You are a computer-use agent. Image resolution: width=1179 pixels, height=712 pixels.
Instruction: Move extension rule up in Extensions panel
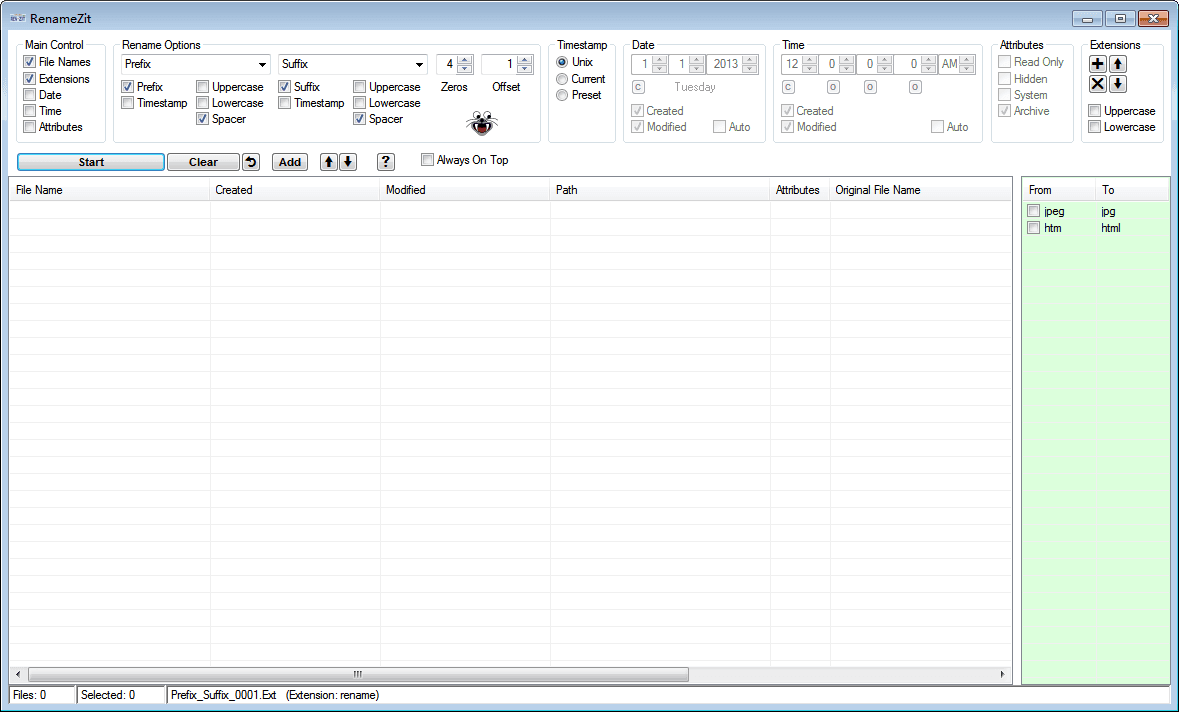point(1118,64)
